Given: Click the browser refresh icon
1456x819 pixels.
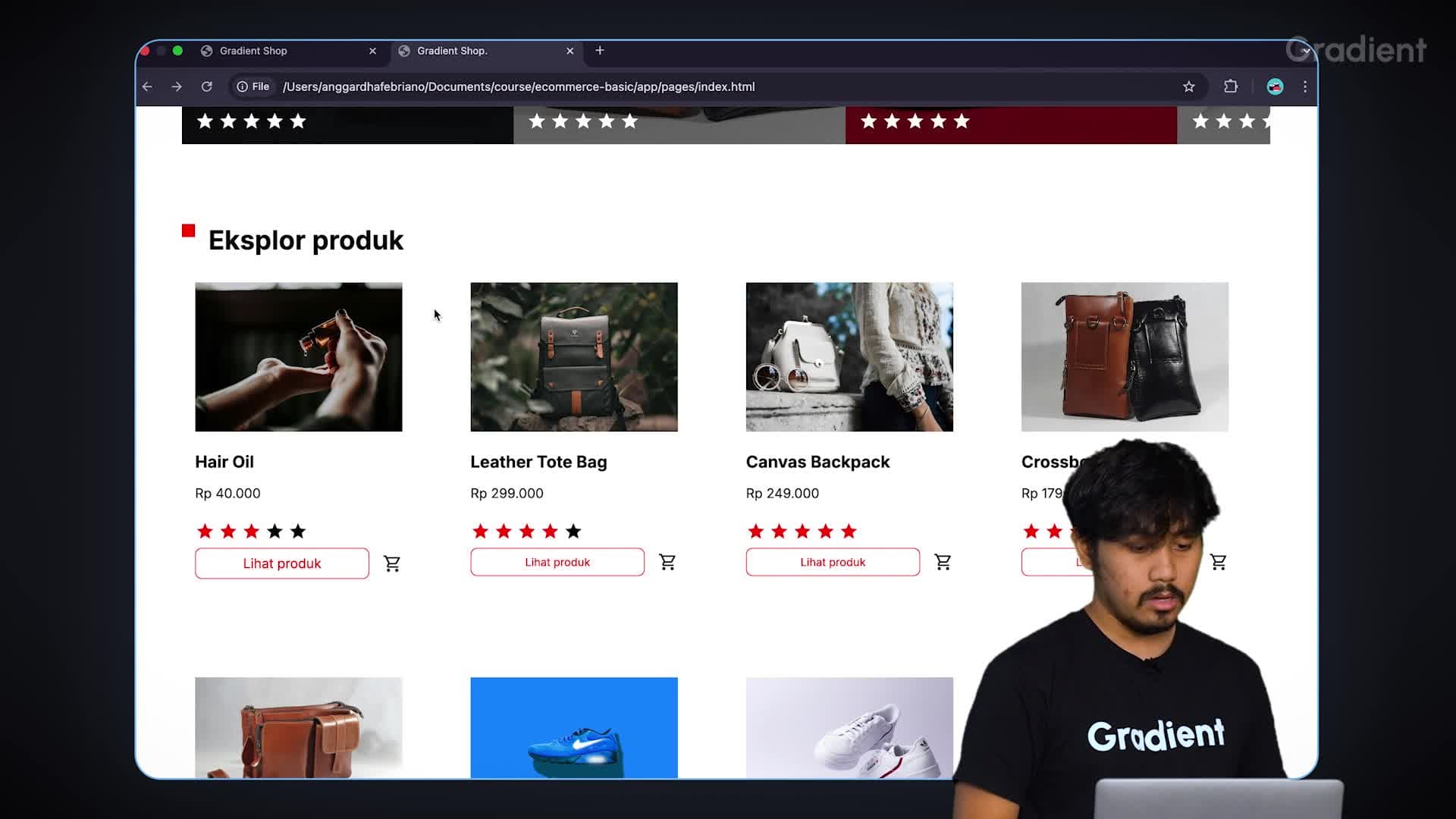Looking at the screenshot, I should [x=207, y=86].
